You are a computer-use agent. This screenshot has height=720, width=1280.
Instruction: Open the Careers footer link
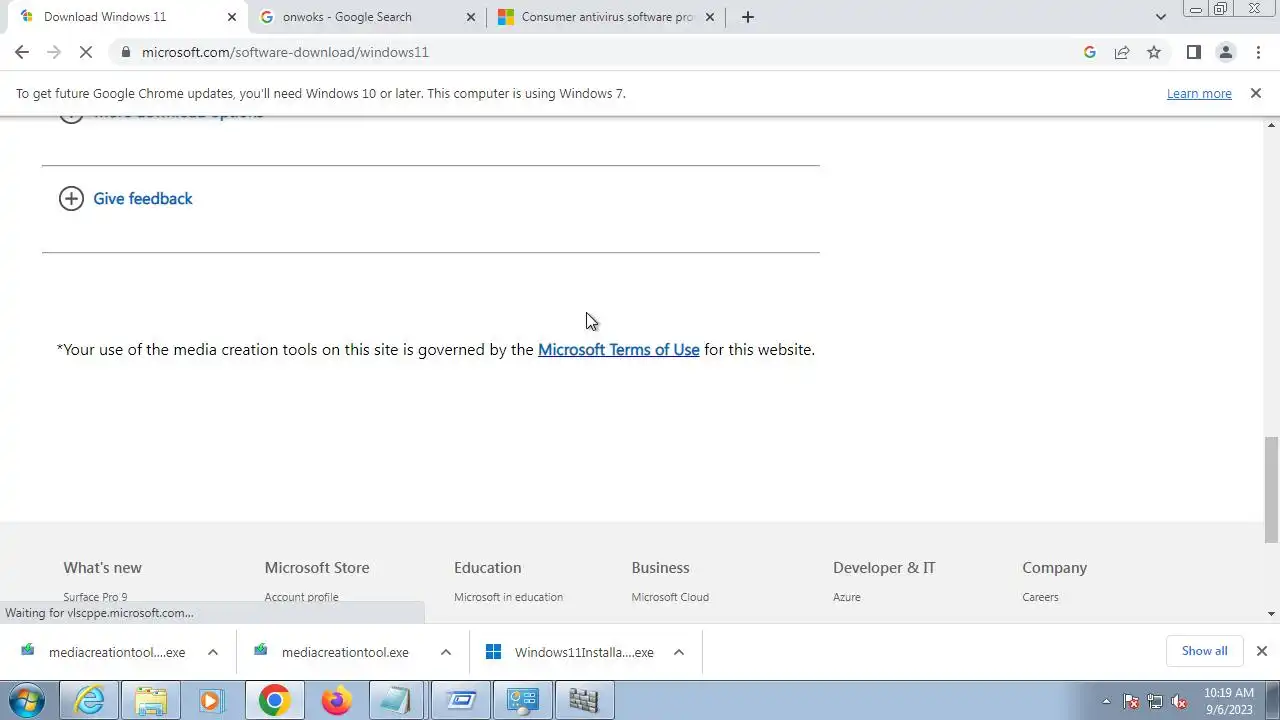click(x=1040, y=597)
